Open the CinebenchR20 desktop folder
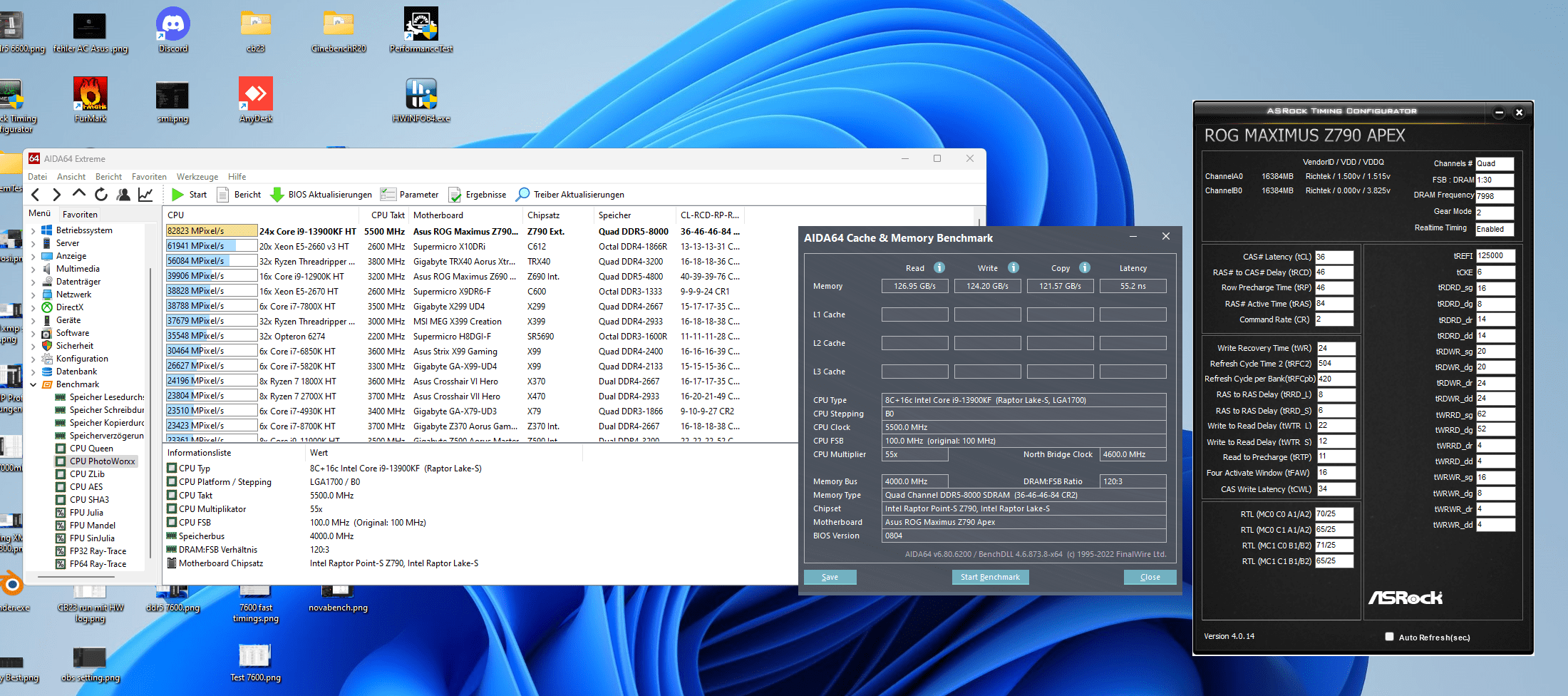The height and width of the screenshot is (696, 1568). (339, 30)
